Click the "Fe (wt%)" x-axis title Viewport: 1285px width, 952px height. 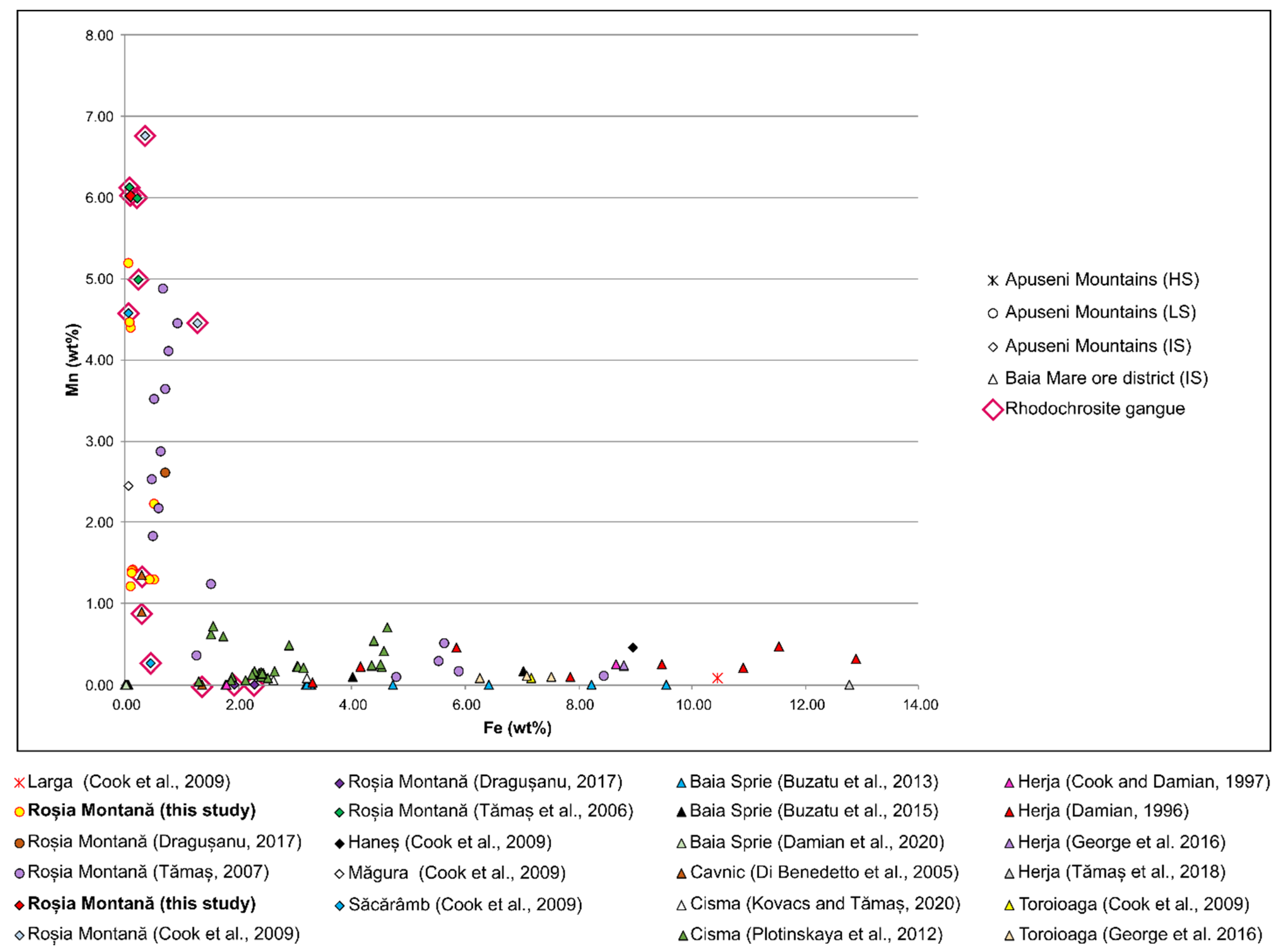tap(517, 728)
